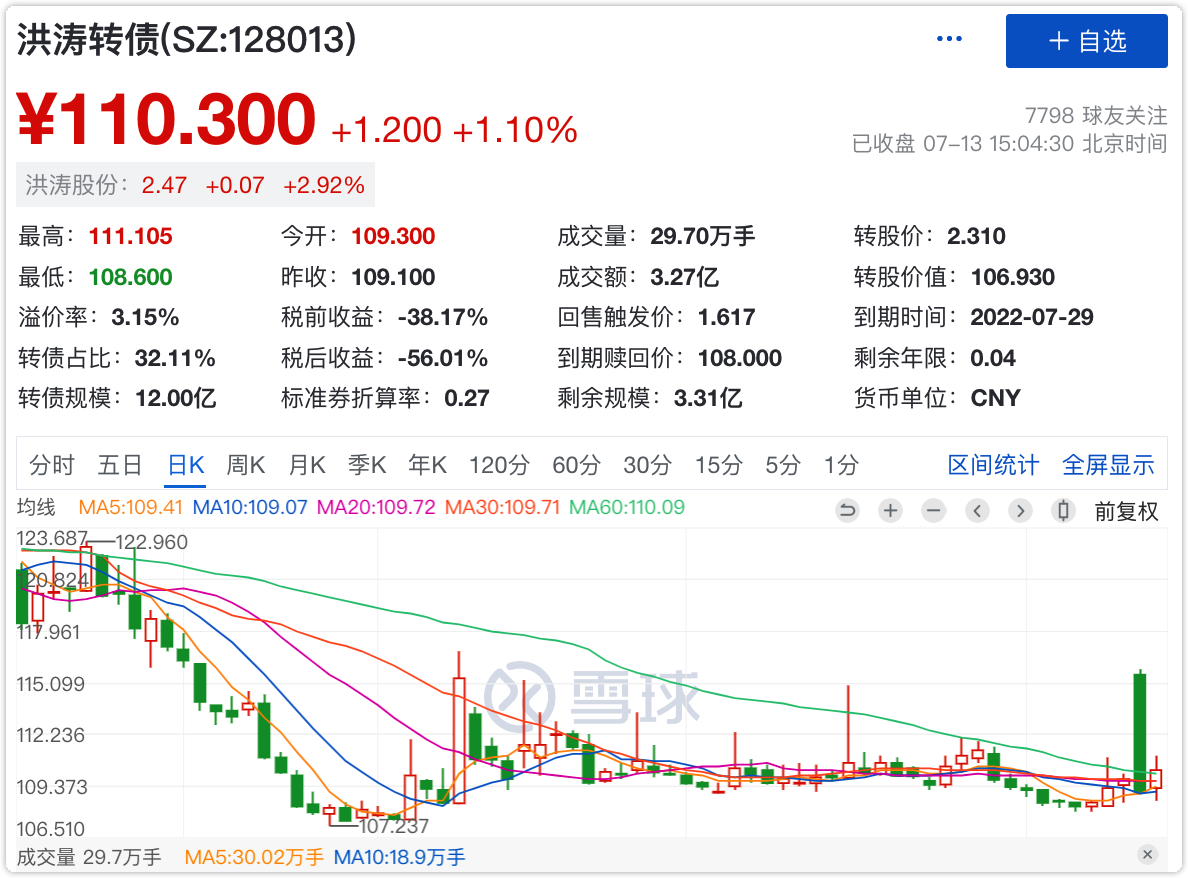This screenshot has width=1188, height=878.
Task: Add stock via 自选 button
Action: point(1086,41)
